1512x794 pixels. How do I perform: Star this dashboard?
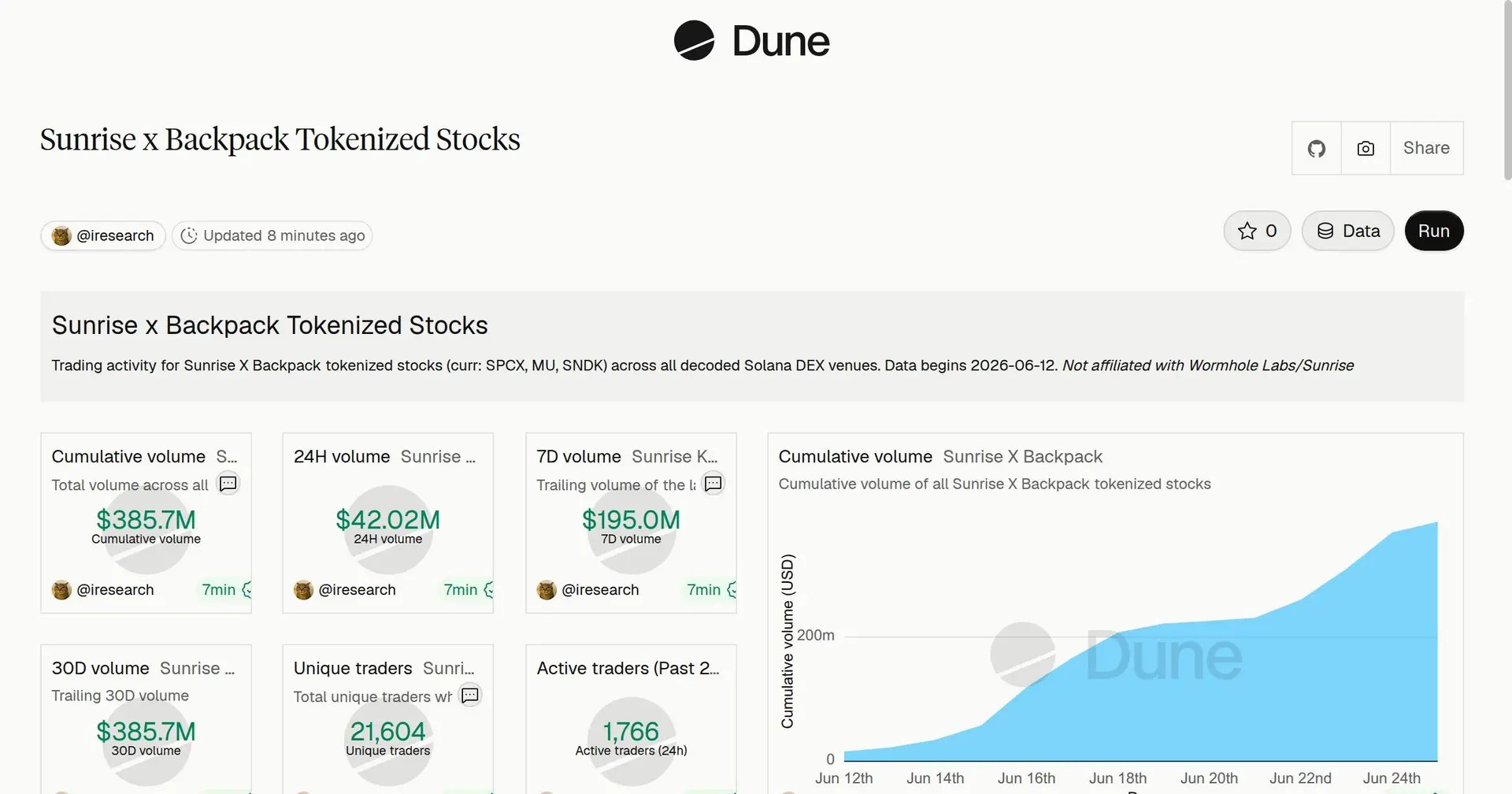pyautogui.click(x=1257, y=231)
